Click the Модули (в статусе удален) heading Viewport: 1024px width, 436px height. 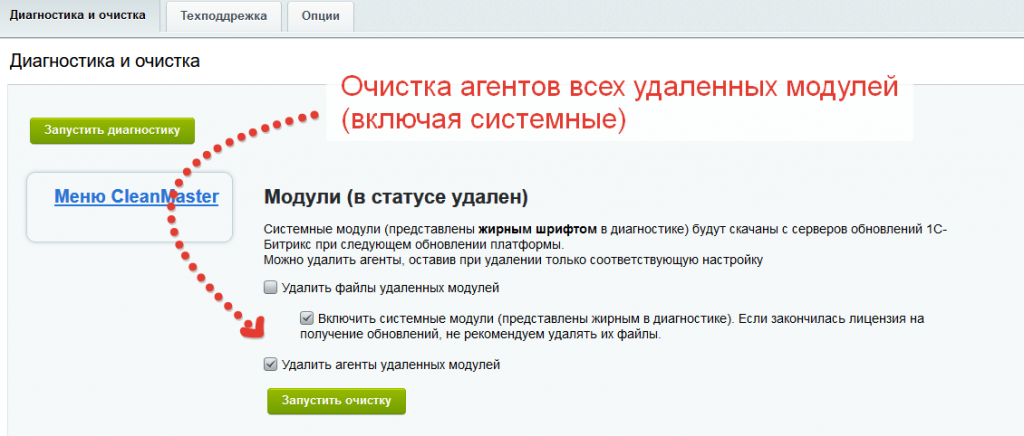pos(395,196)
